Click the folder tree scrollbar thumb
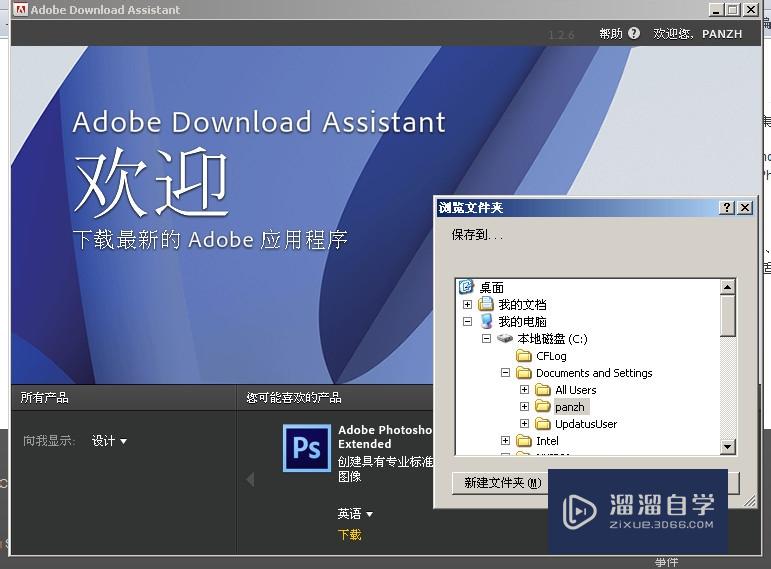This screenshot has width=771, height=569. tap(727, 315)
